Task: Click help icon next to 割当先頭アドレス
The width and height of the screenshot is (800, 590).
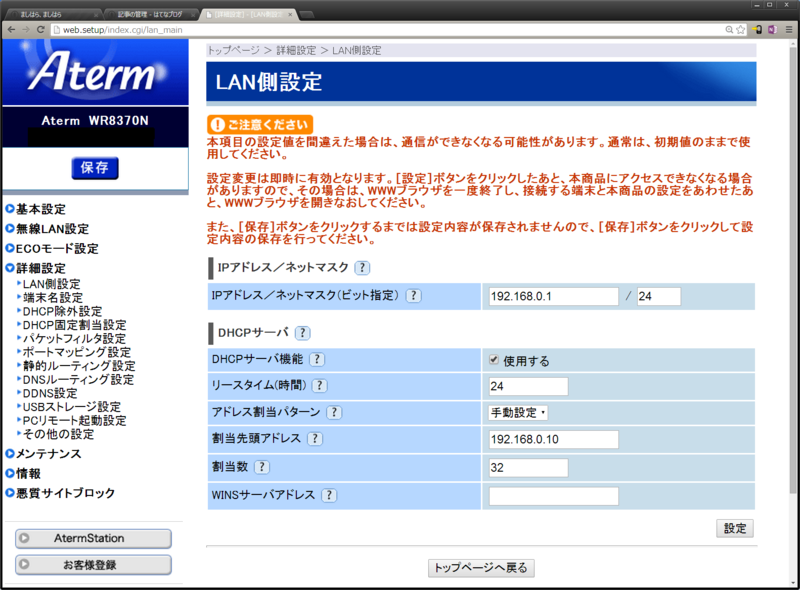Action: (x=316, y=438)
